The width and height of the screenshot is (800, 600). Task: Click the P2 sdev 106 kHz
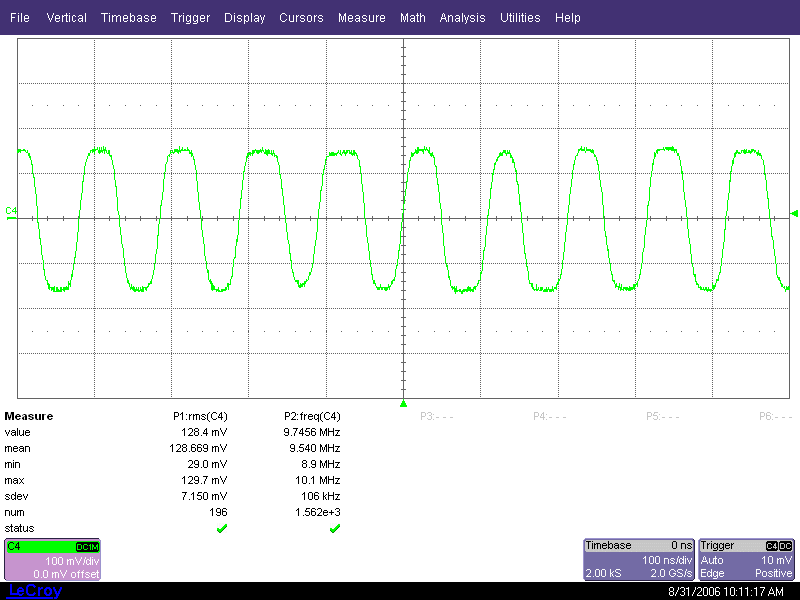pos(321,496)
